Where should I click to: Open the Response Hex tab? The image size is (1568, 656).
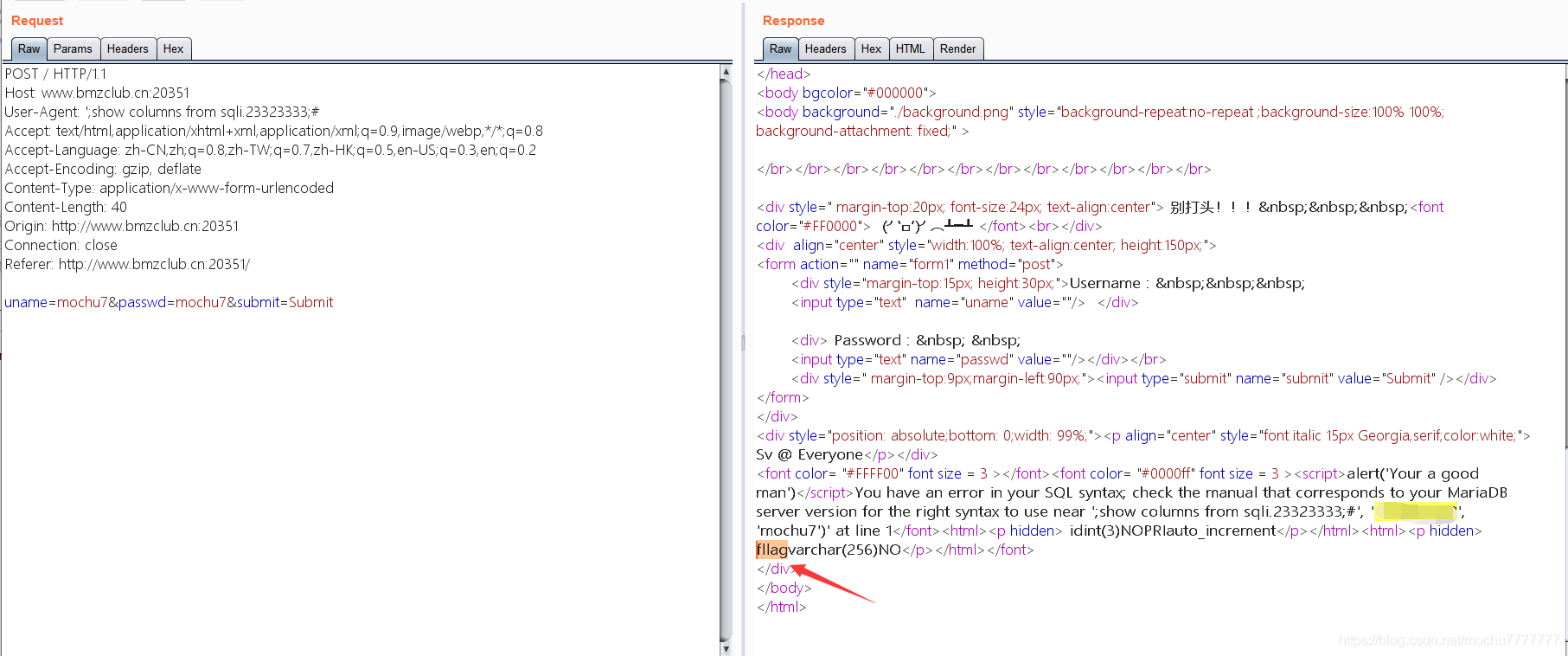(872, 49)
